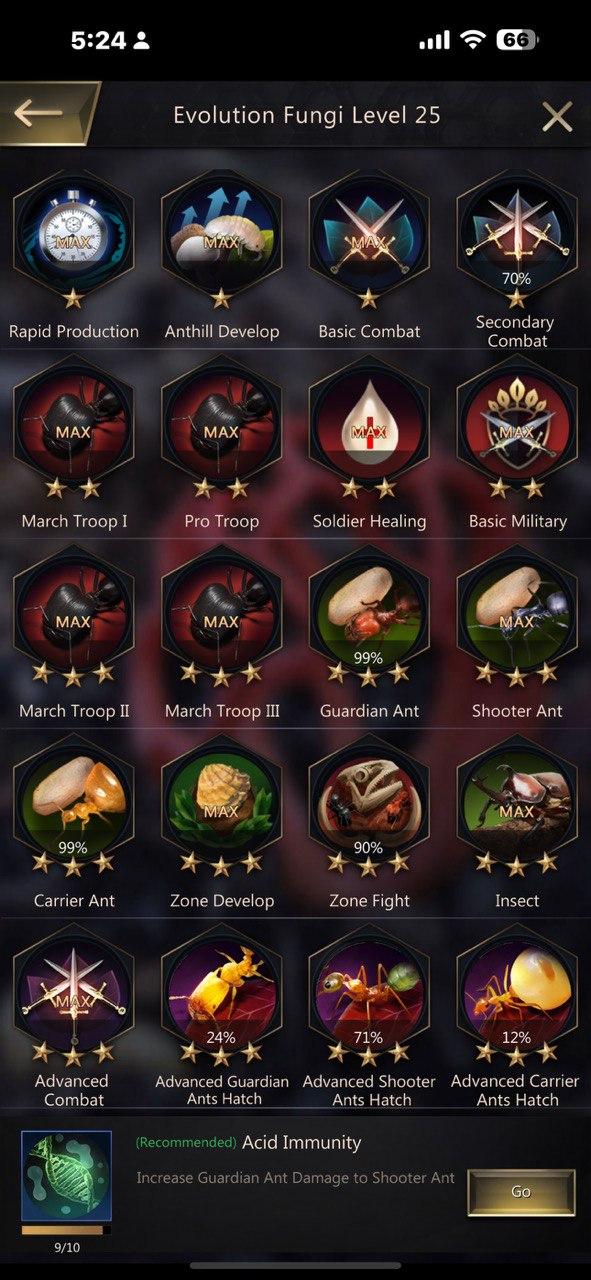The width and height of the screenshot is (591, 1280).
Task: Select the Zone Fight icon at 90%
Action: tap(369, 808)
